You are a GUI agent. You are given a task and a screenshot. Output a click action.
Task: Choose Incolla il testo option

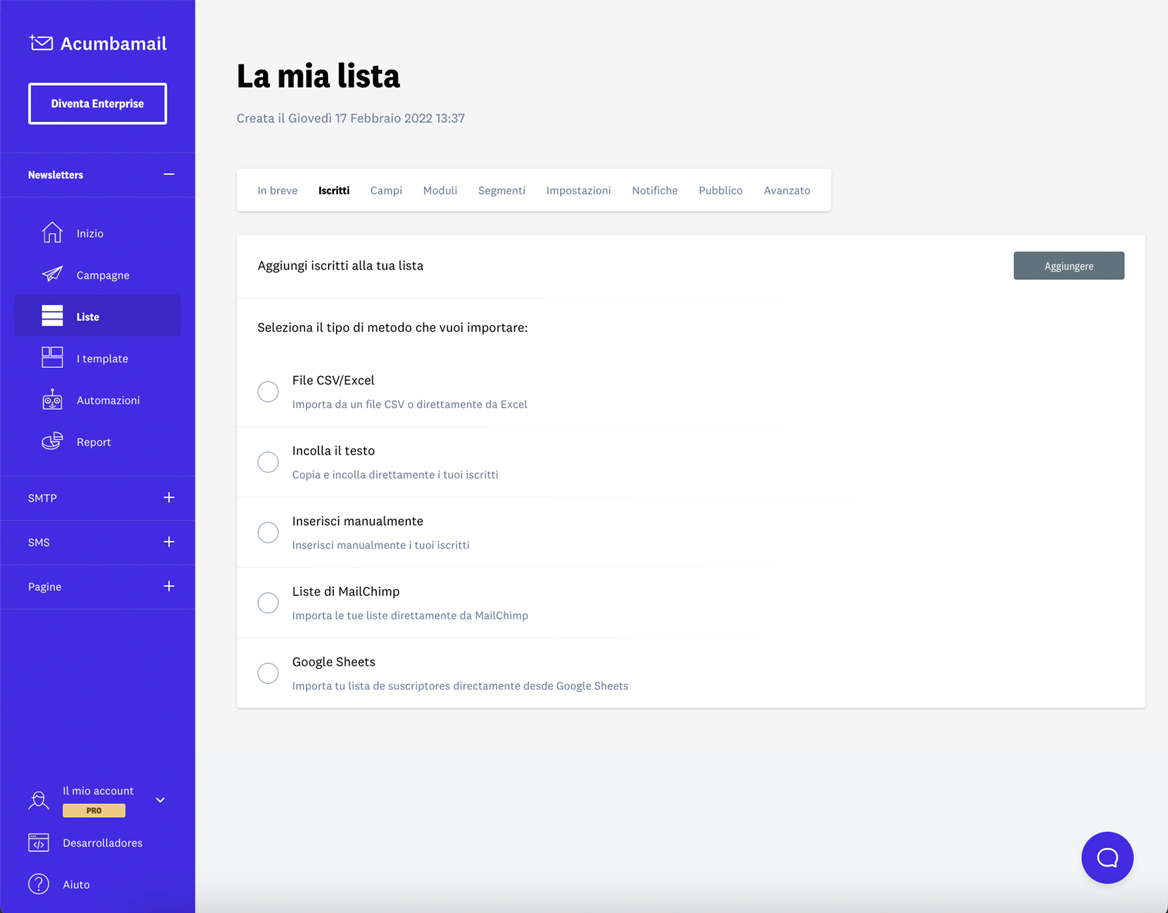[267, 462]
